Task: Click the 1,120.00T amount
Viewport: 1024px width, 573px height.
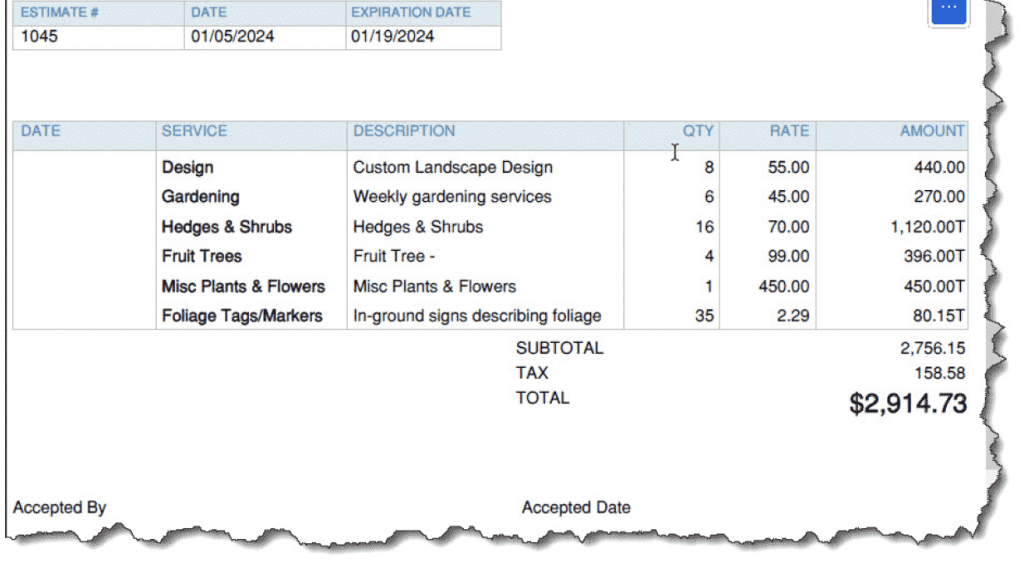Action: click(x=927, y=227)
